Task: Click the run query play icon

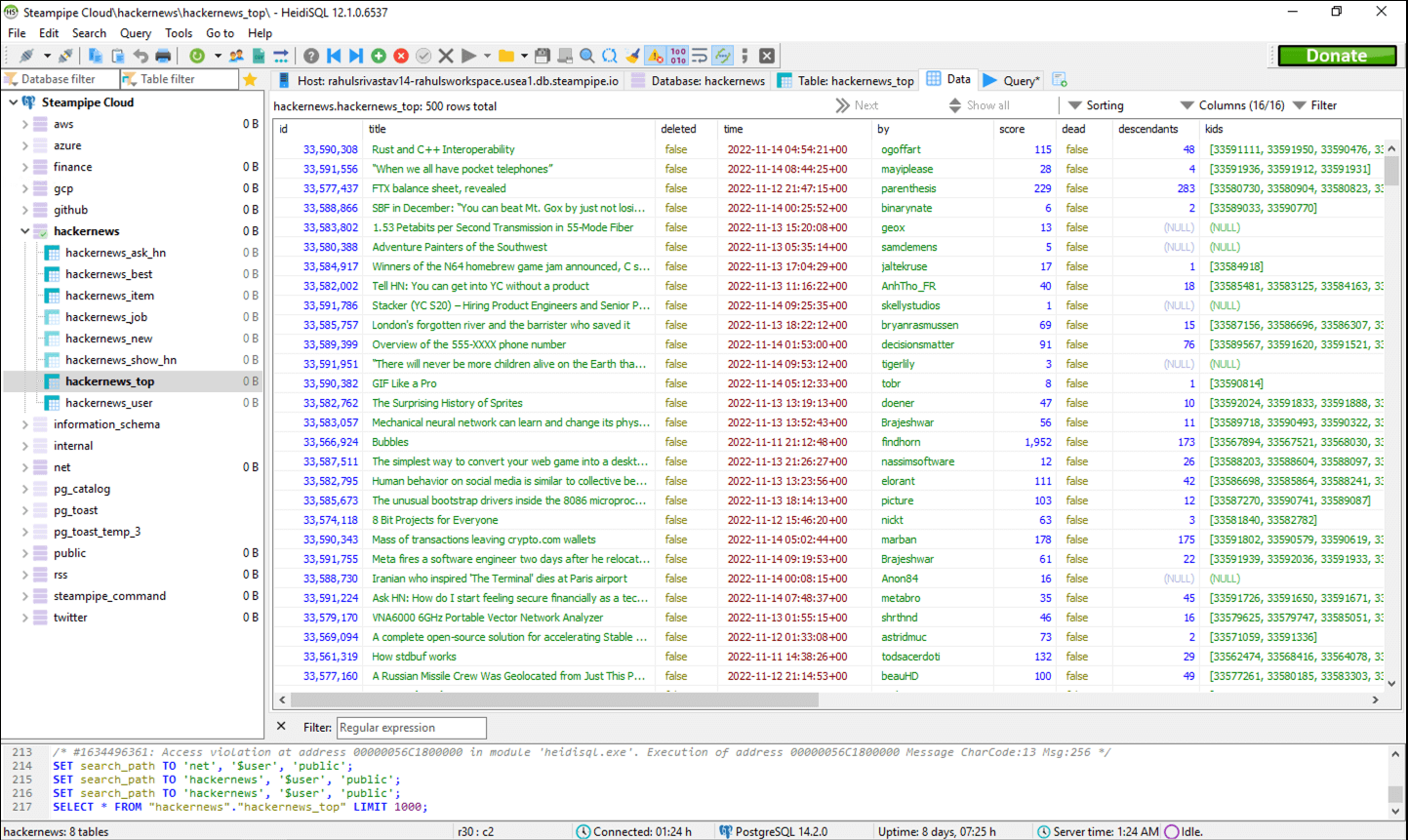Action: [468, 56]
